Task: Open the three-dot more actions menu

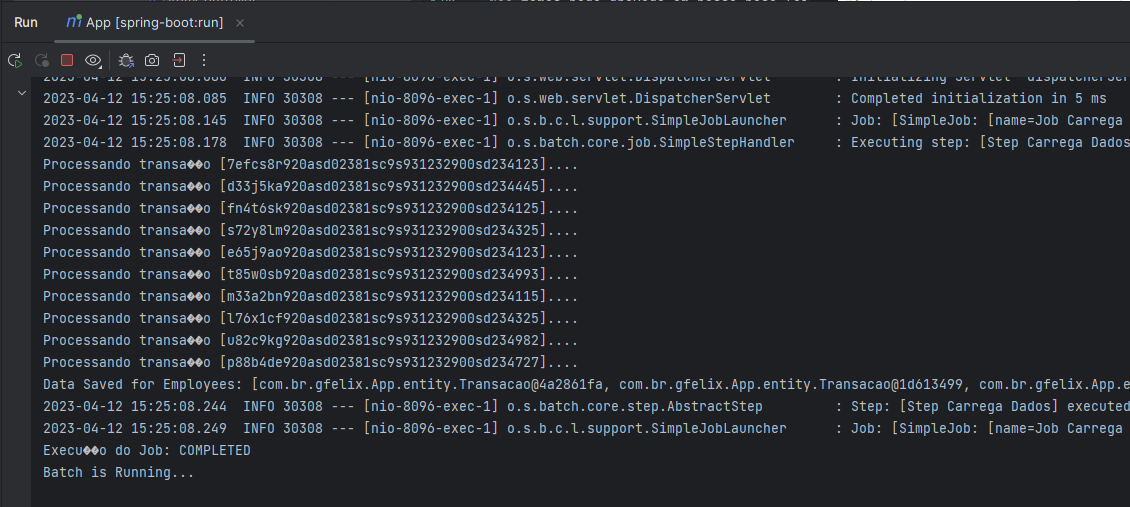Action: click(204, 60)
